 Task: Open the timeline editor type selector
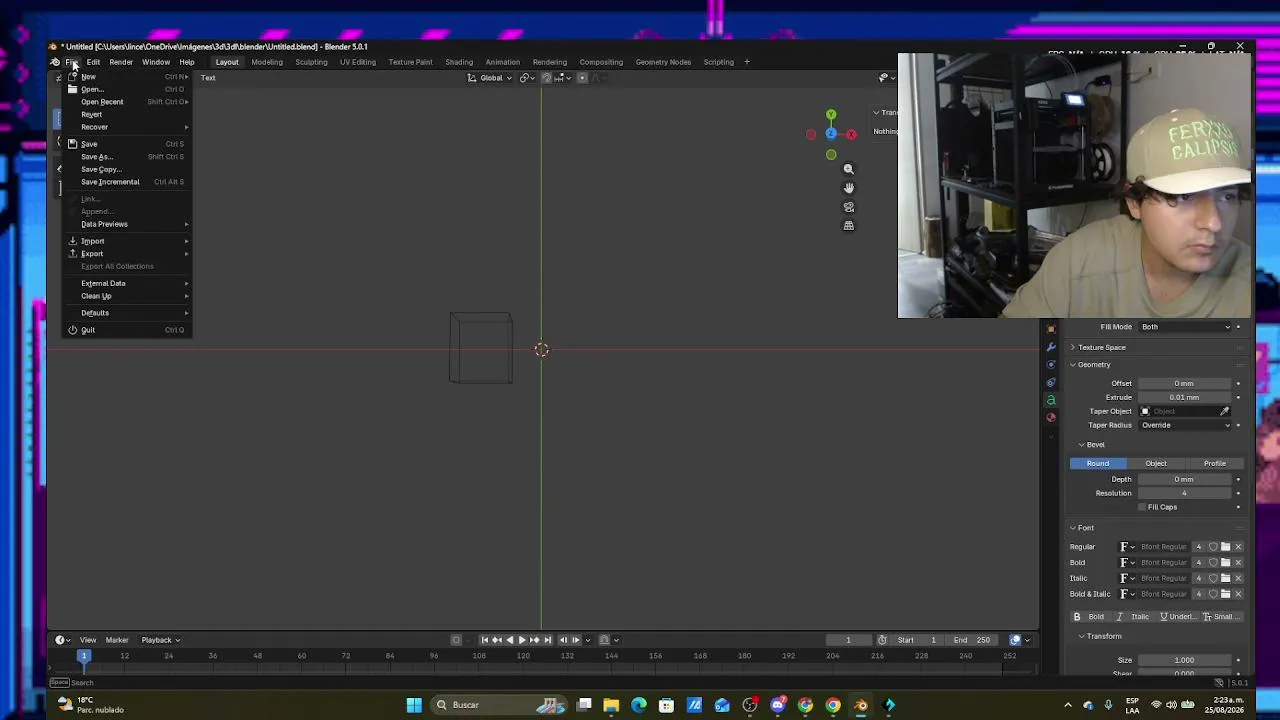pos(62,640)
